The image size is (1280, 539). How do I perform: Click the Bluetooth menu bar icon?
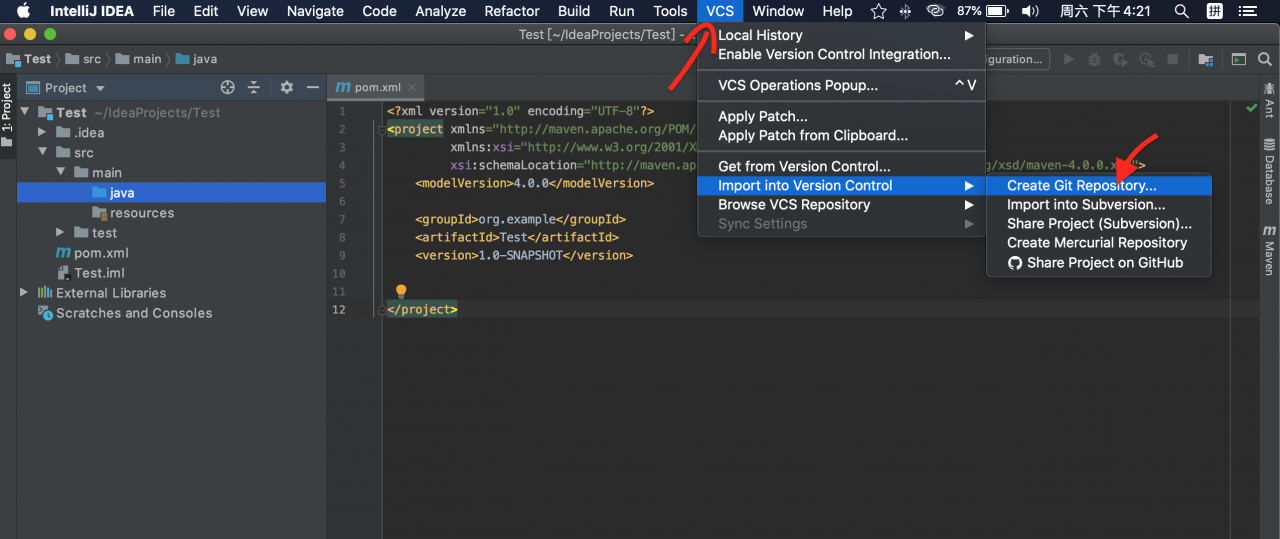(x=906, y=11)
